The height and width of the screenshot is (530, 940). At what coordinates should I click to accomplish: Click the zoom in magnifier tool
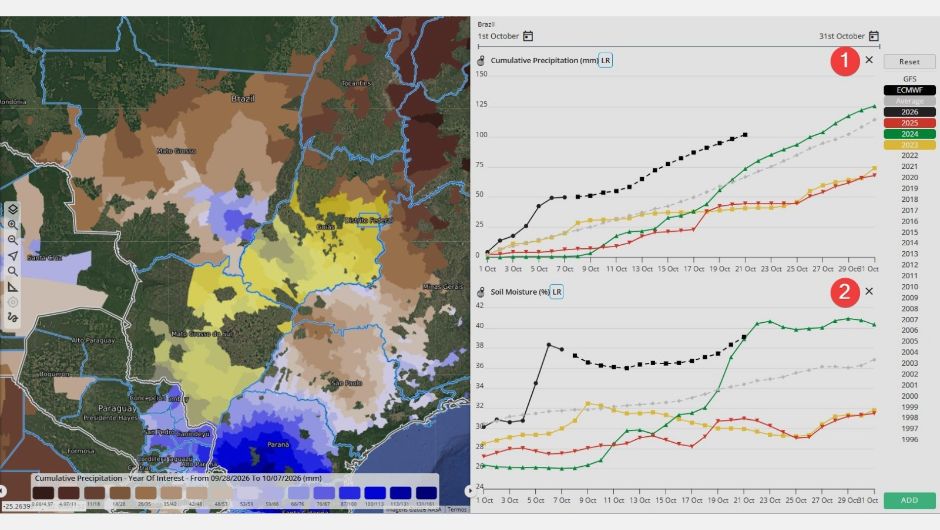[13, 225]
